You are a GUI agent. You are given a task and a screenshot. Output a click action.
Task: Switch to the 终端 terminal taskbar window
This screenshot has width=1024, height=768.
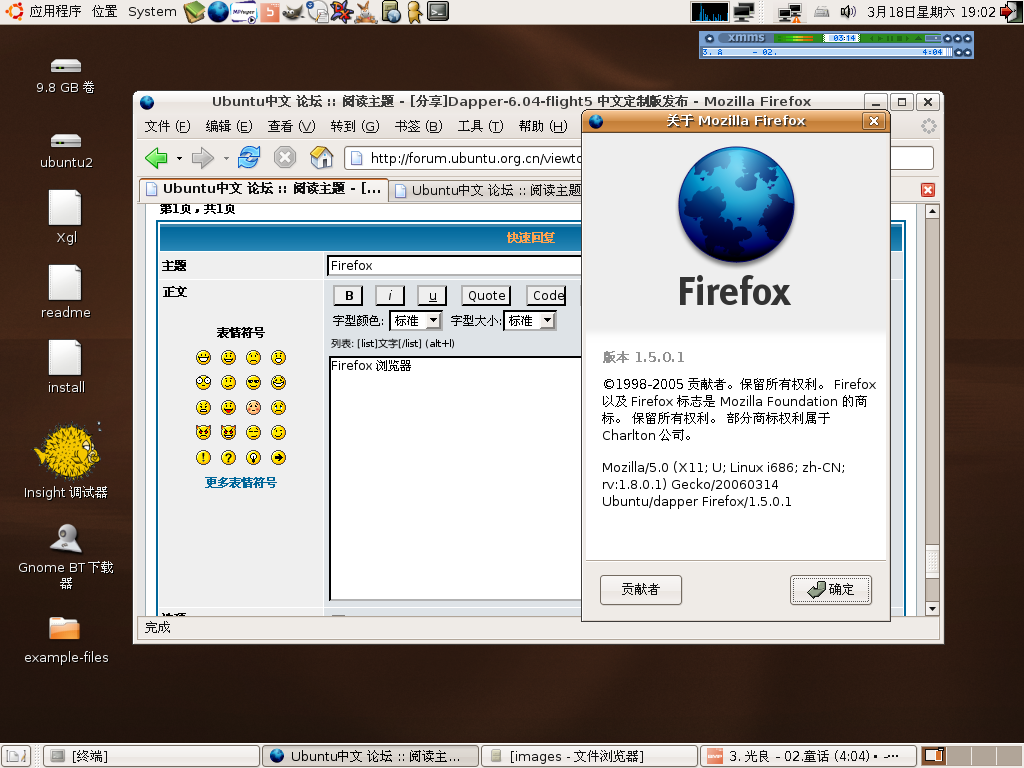[x=152, y=756]
